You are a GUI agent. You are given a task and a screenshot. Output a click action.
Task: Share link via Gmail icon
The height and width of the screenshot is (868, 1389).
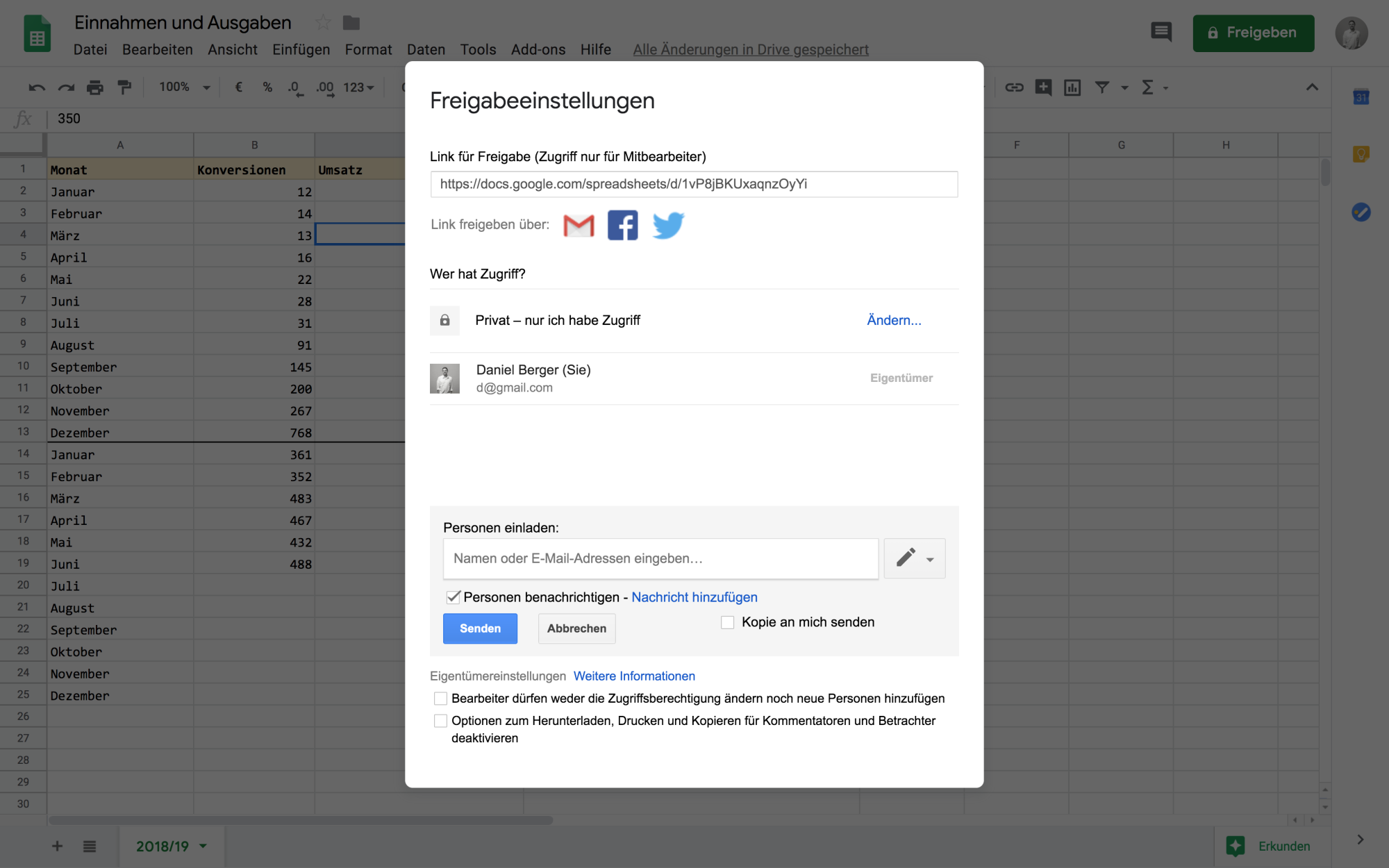[x=579, y=226]
